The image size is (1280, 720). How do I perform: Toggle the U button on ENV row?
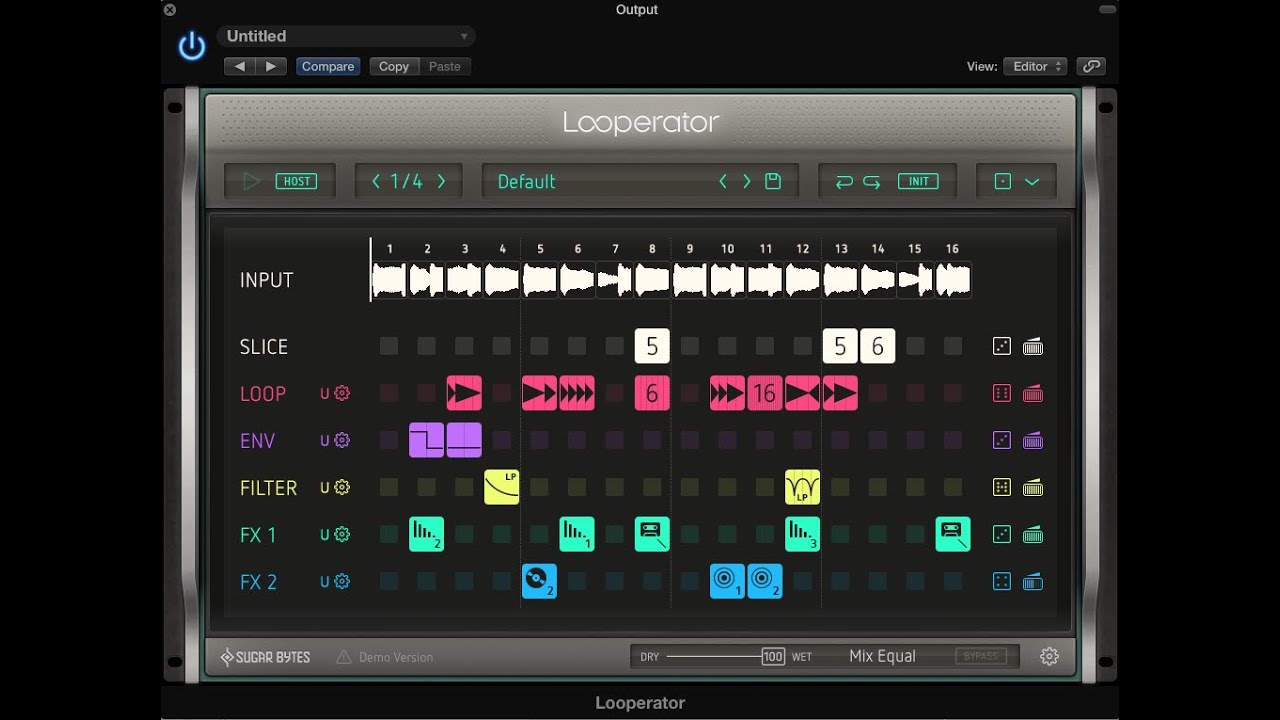point(324,440)
